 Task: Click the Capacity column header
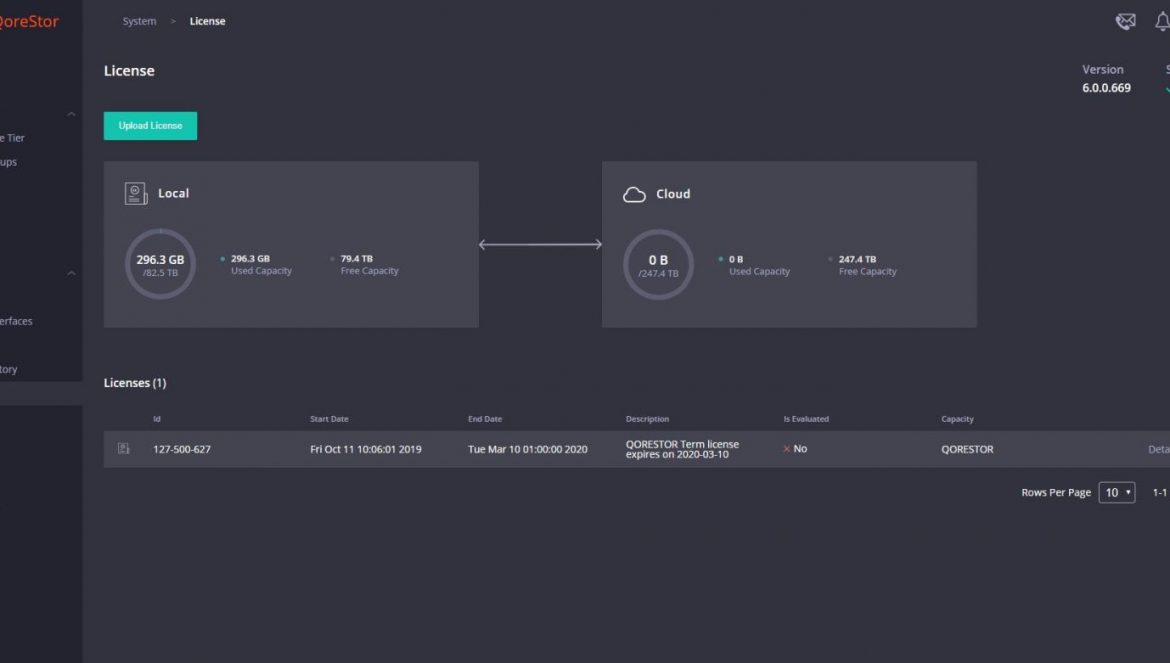coord(957,419)
